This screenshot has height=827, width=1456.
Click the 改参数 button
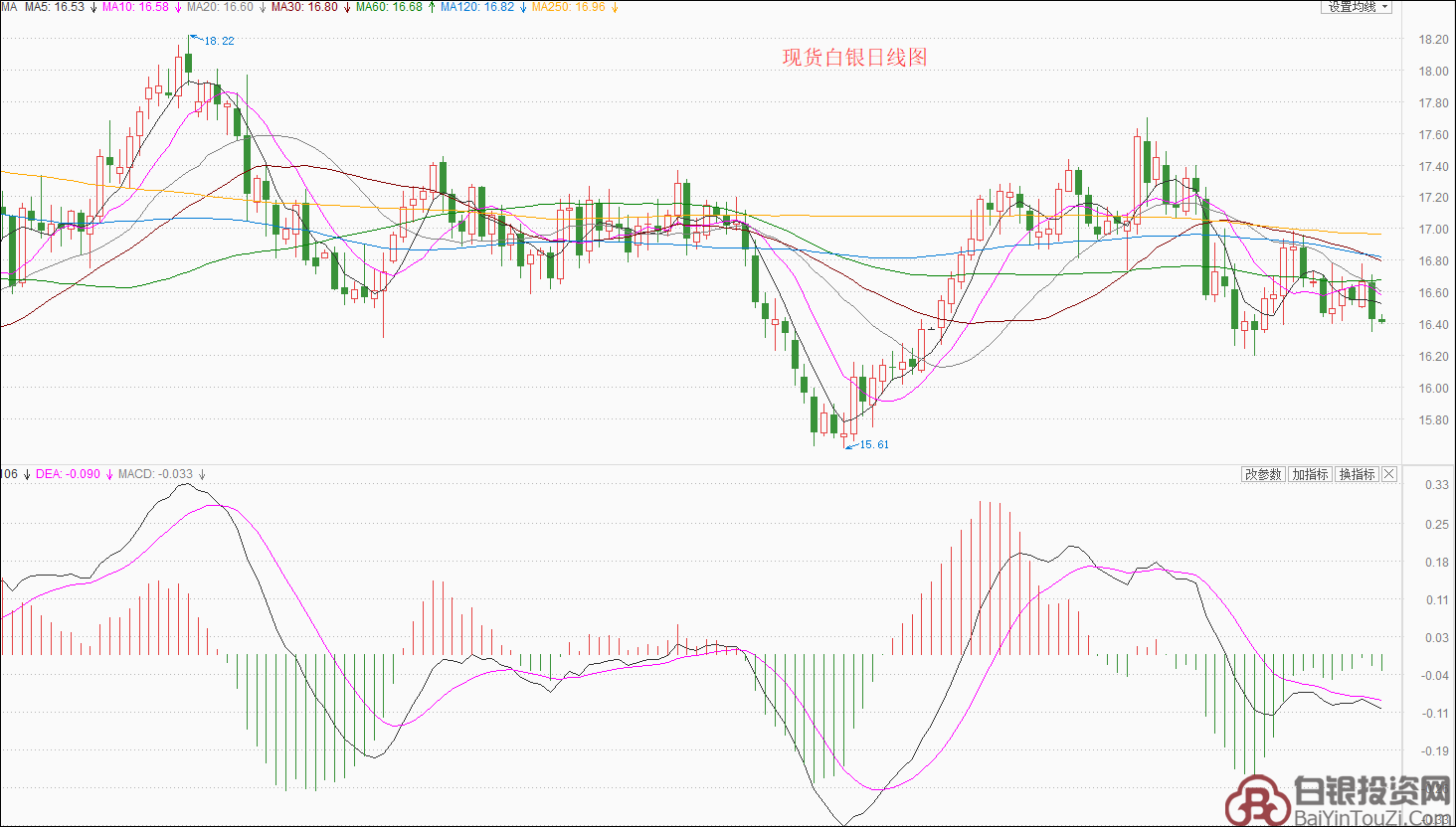[1263, 475]
